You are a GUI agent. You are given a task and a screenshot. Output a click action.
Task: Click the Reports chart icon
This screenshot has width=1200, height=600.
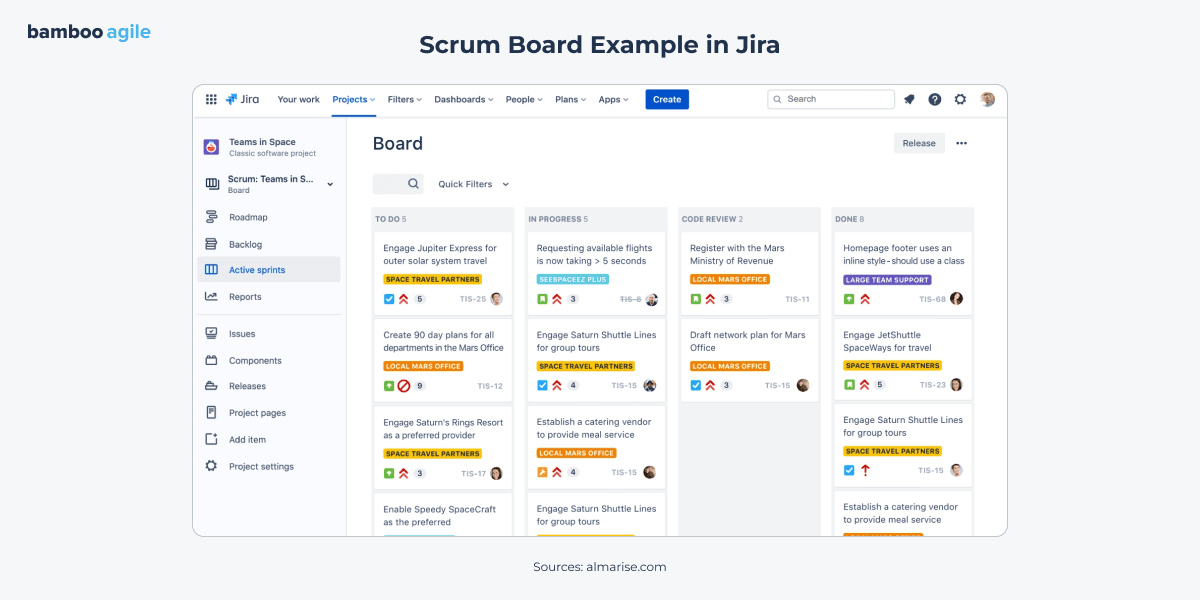212,296
